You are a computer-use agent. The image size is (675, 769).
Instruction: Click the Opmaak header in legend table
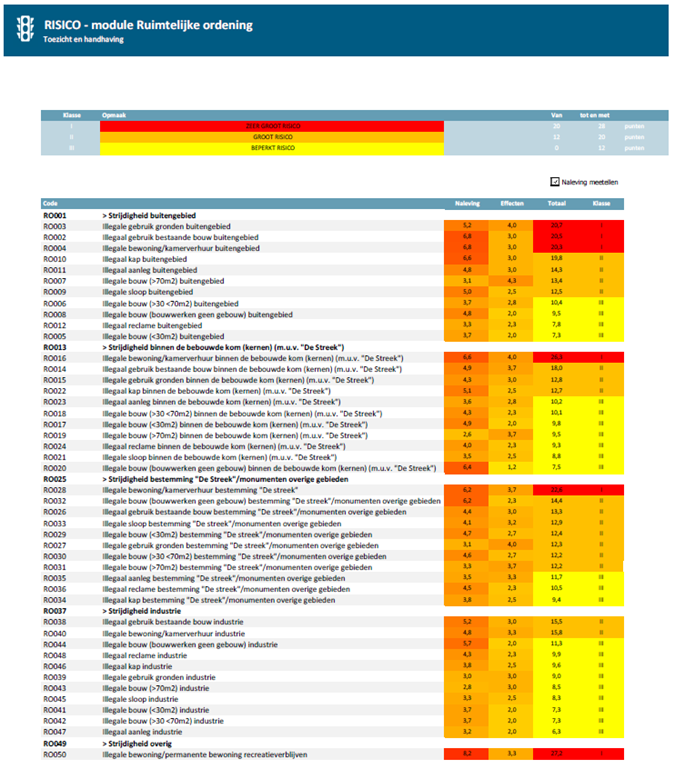(x=113, y=114)
